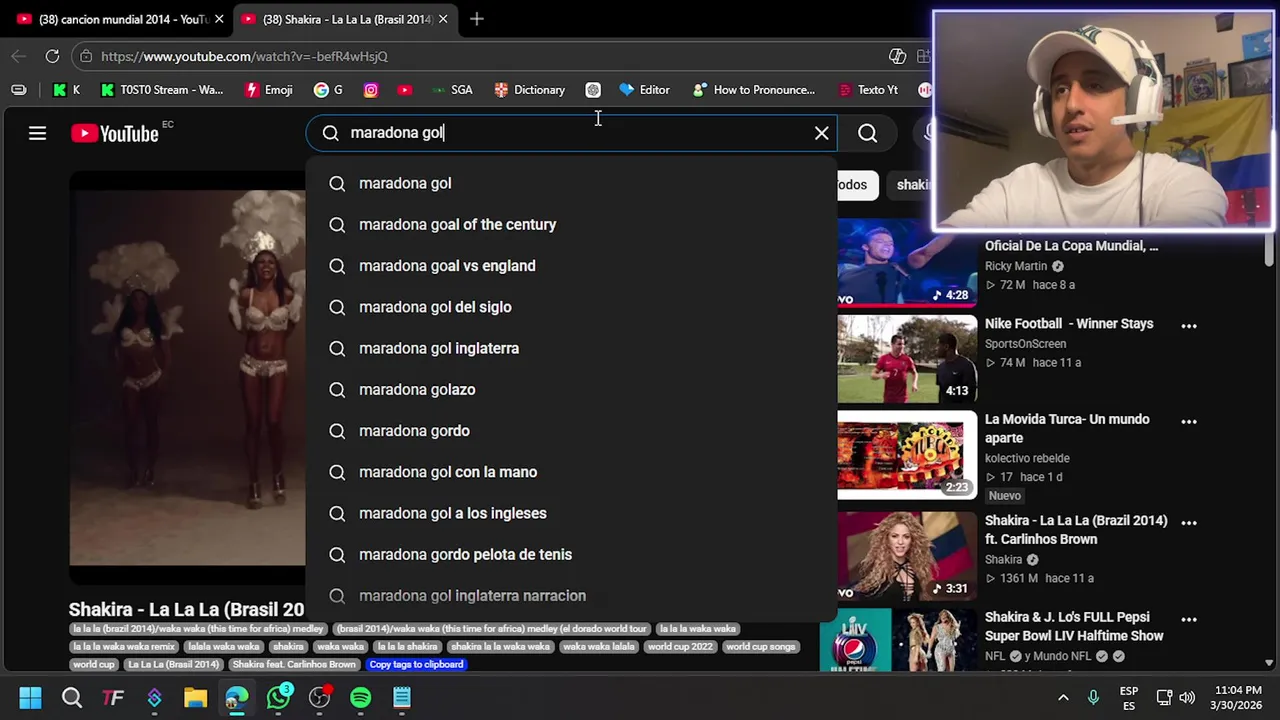Go to the YouTube home logo
The width and height of the screenshot is (1280, 720).
click(115, 133)
